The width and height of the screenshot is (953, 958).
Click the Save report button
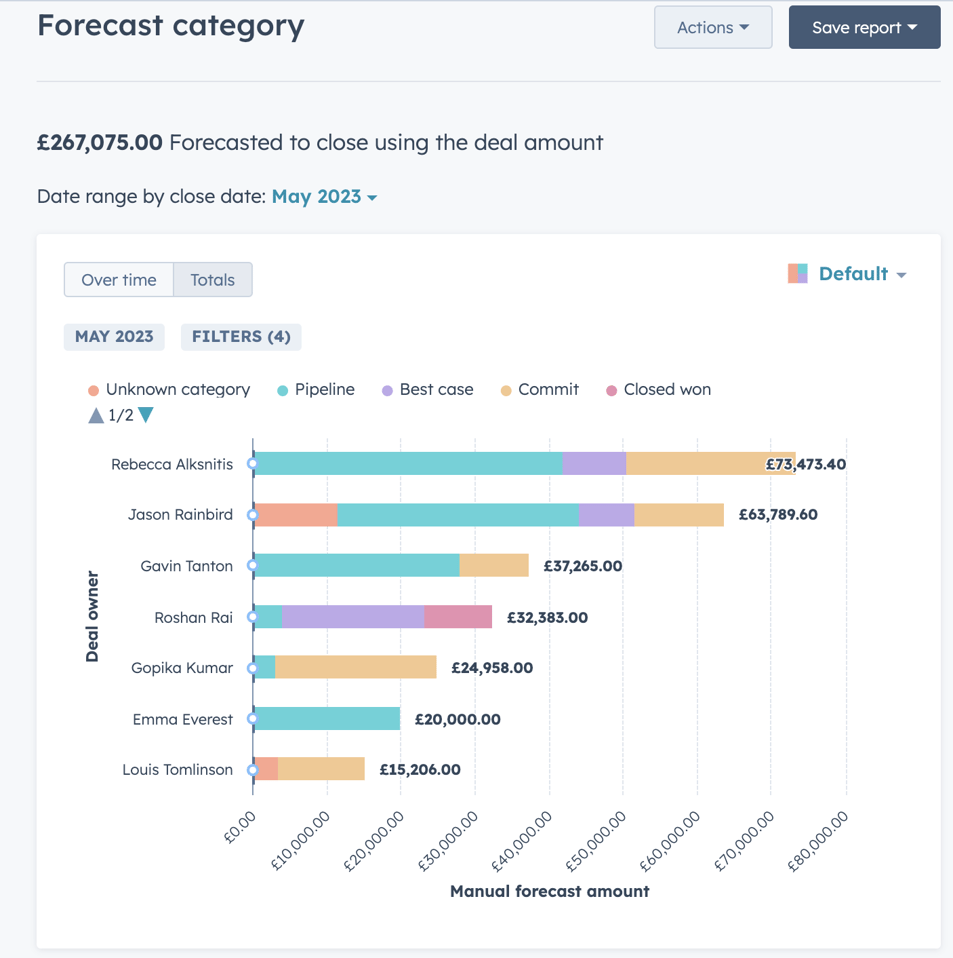863,27
